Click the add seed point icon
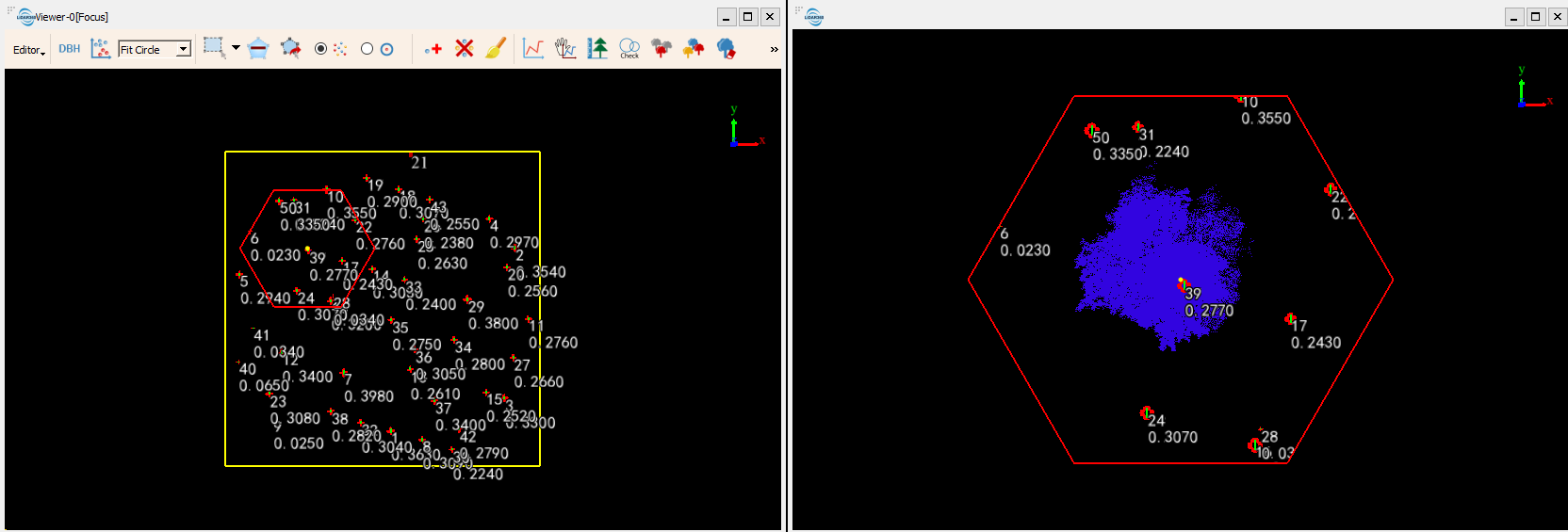The width and height of the screenshot is (1568, 532). (x=433, y=49)
